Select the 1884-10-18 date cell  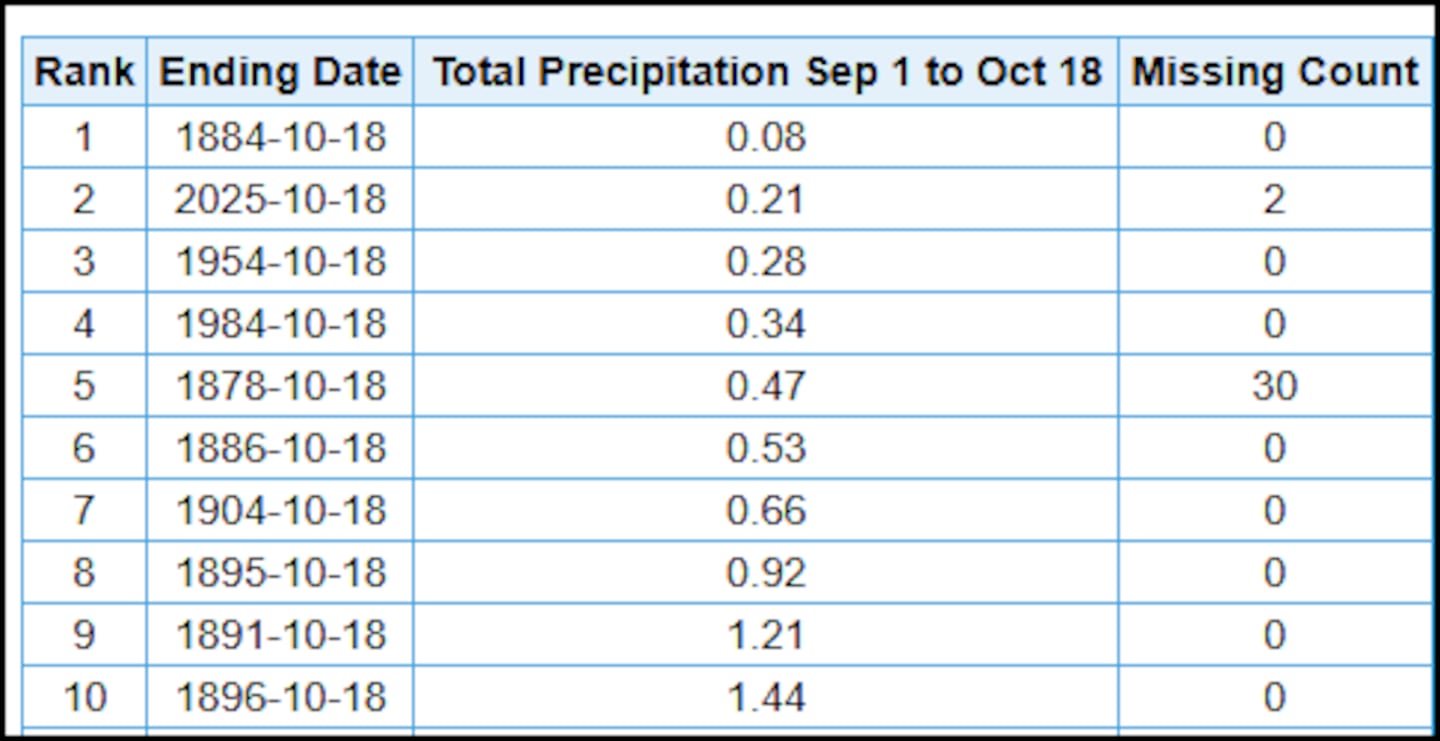[x=280, y=137]
